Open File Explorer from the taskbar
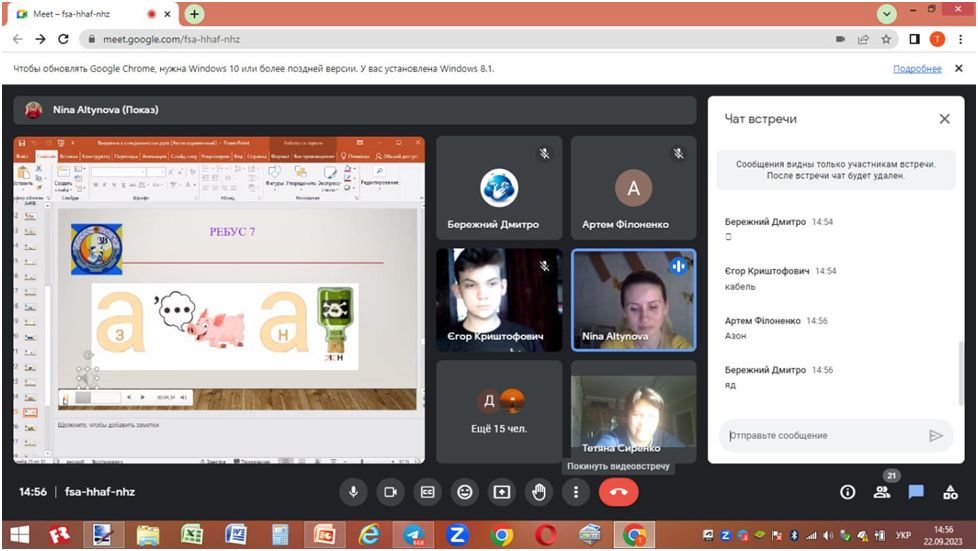 [x=147, y=535]
